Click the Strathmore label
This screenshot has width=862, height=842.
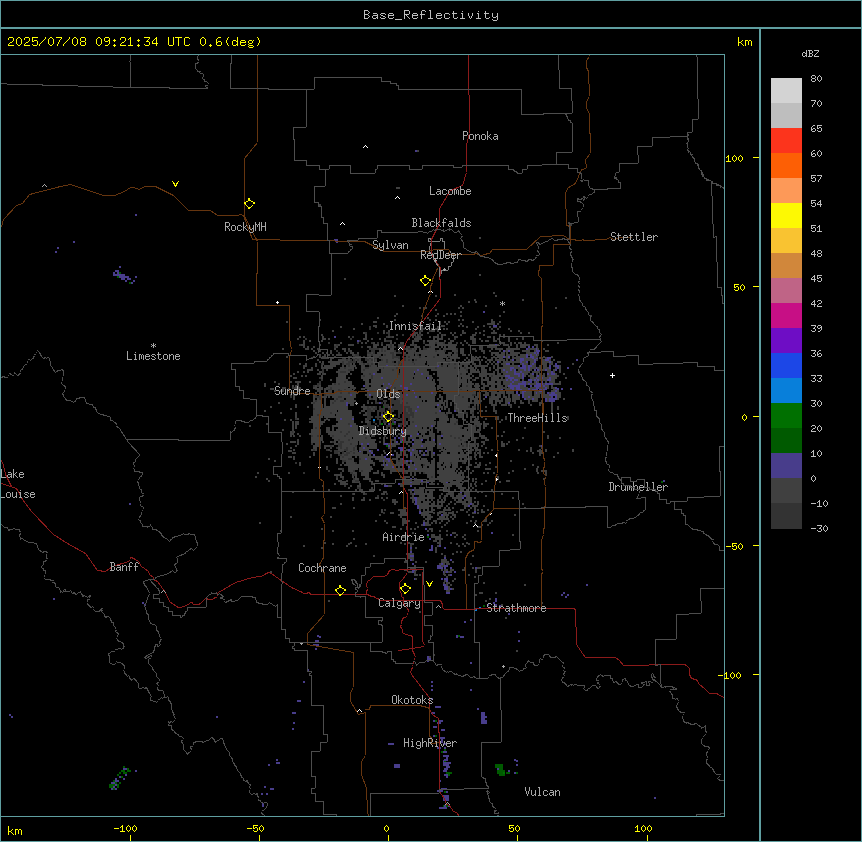pyautogui.click(x=516, y=608)
